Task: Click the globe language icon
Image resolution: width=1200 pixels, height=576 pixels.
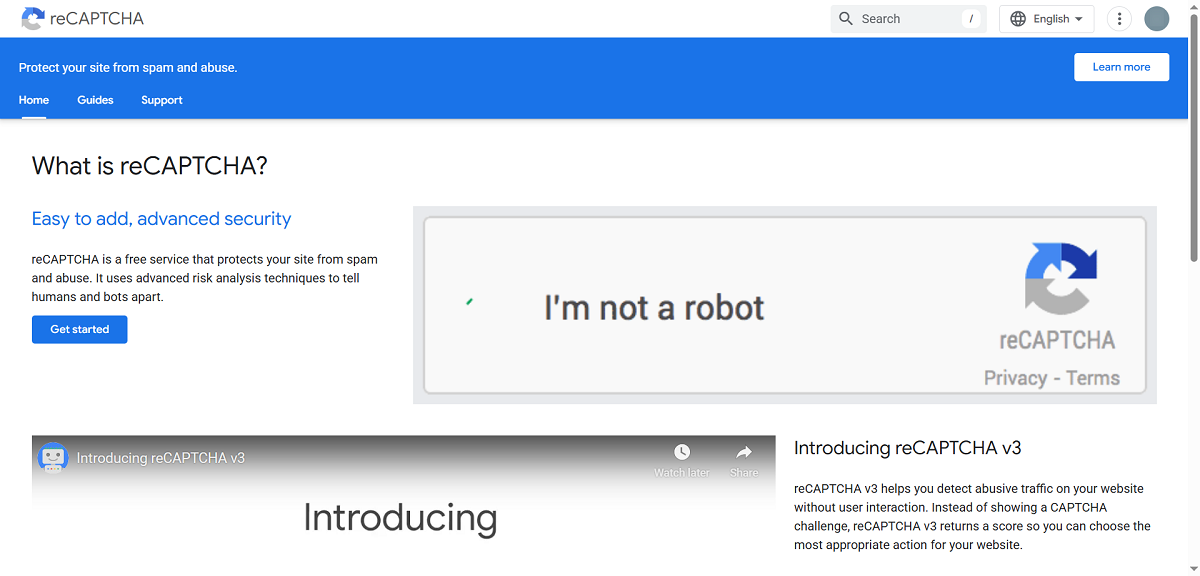Action: point(1017,18)
